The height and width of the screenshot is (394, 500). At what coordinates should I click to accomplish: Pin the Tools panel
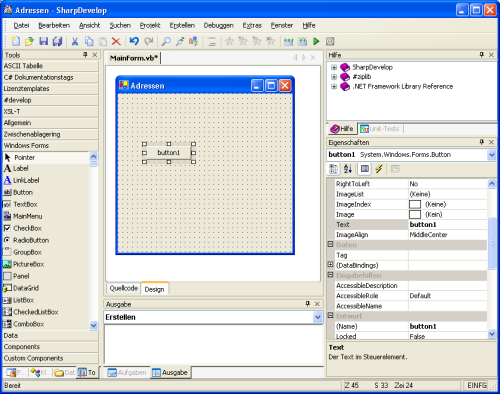(x=85, y=55)
